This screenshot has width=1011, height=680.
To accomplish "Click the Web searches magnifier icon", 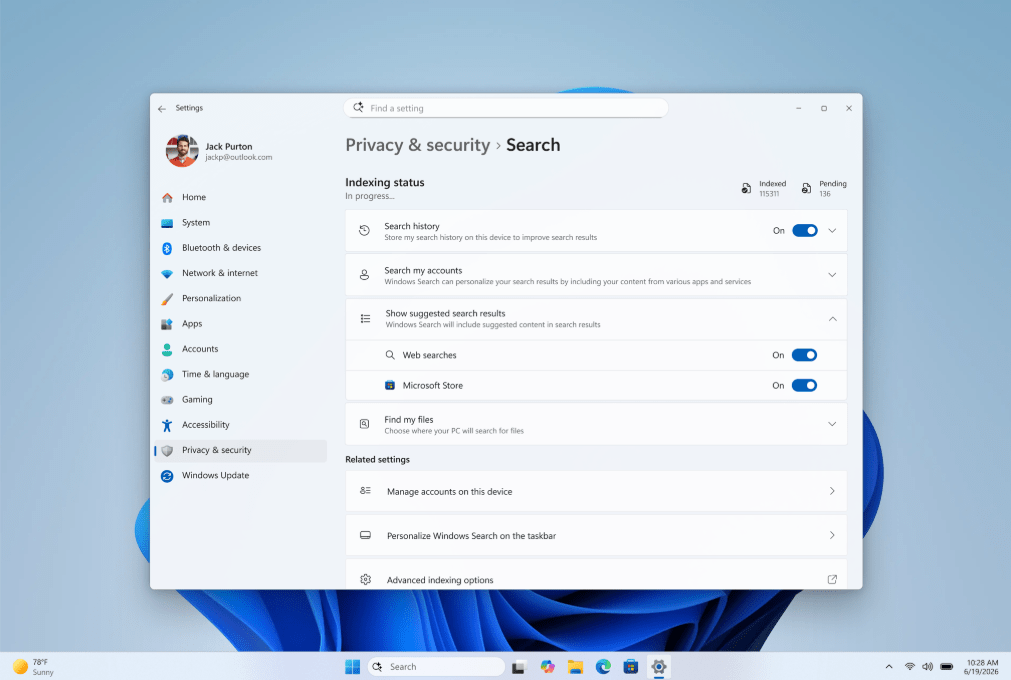I will (390, 355).
